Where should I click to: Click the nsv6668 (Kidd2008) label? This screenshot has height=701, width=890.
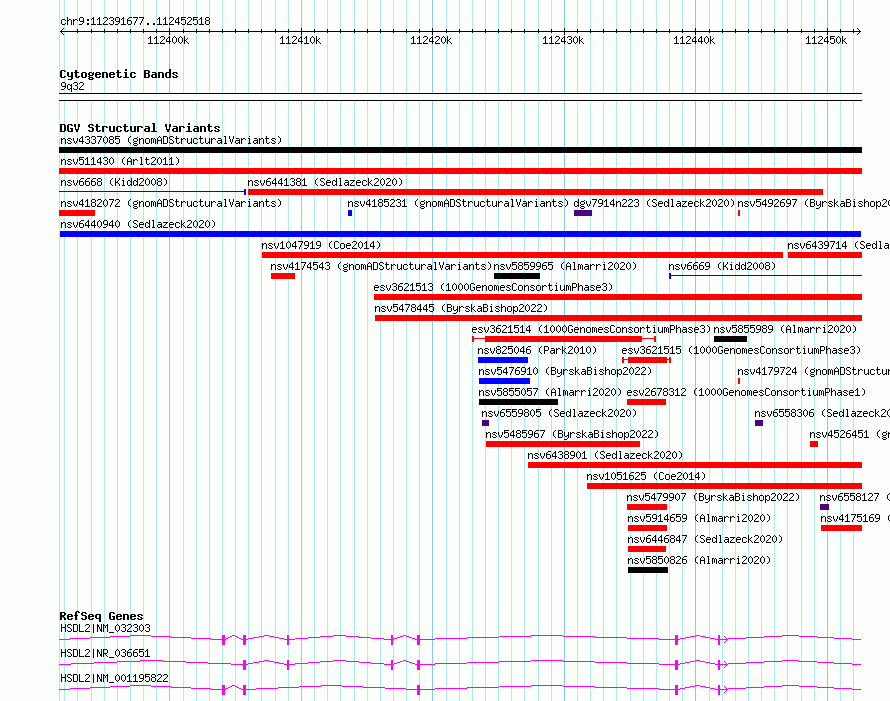point(114,182)
